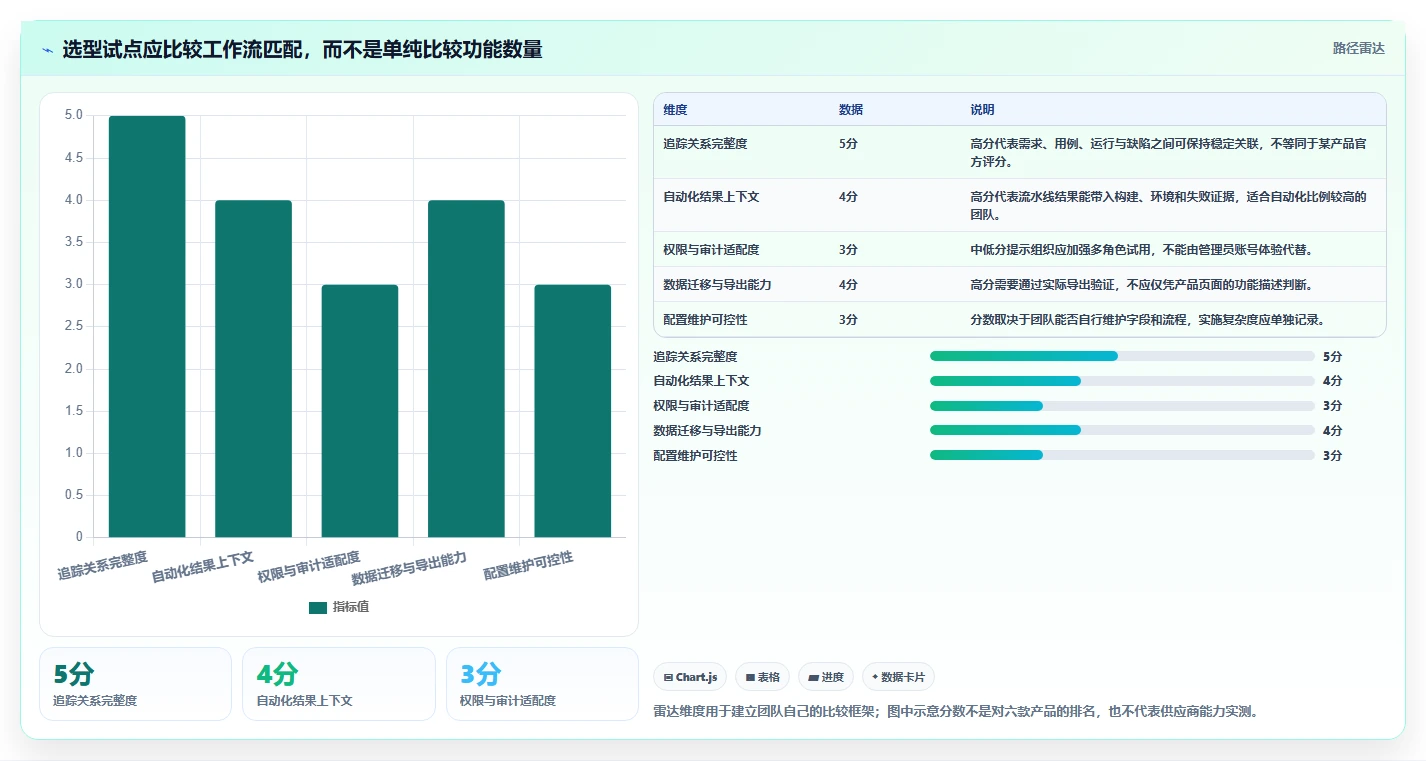Click the 配置维护可控性 chart axis label
Screen dimensions: 1426x761
point(529,565)
